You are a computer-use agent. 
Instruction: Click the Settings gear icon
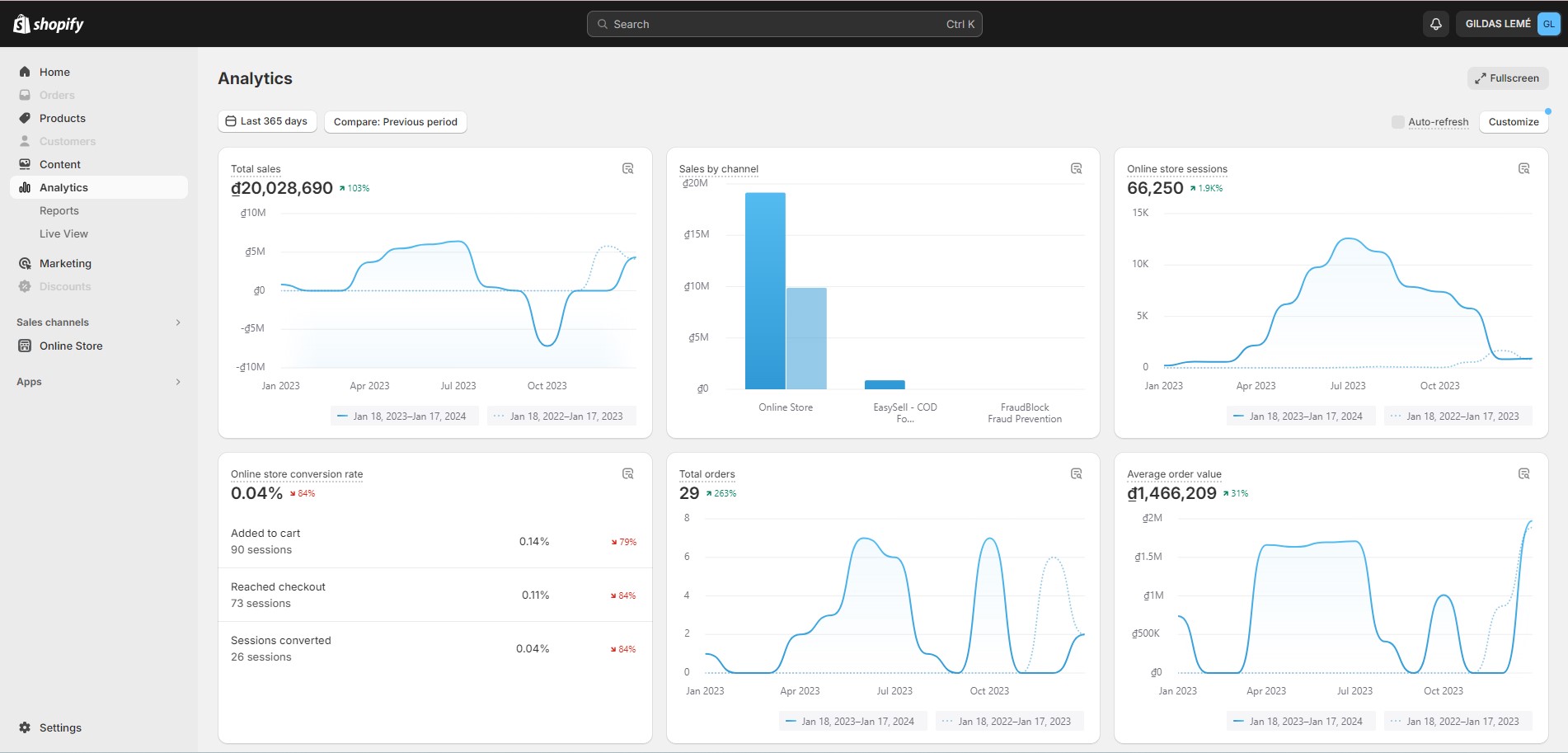tap(25, 727)
